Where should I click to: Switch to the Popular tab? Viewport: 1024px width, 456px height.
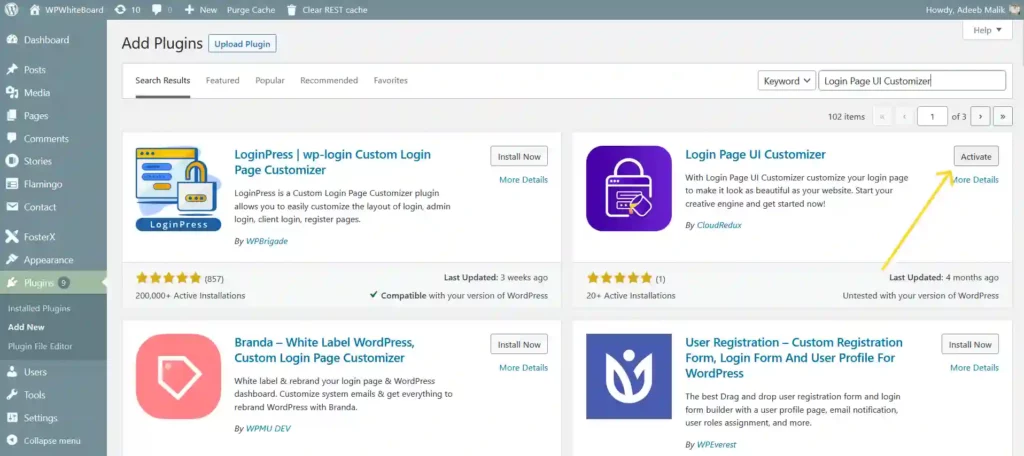point(270,80)
